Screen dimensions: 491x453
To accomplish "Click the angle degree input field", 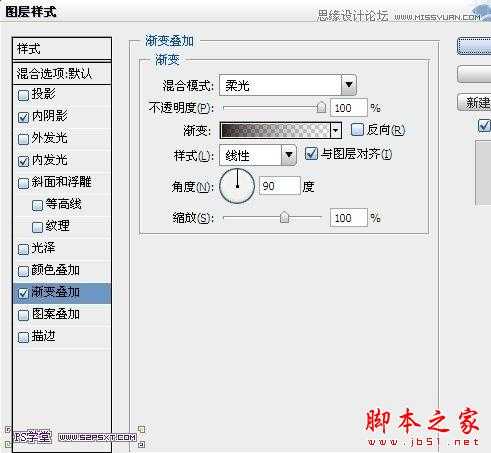I will click(280, 186).
